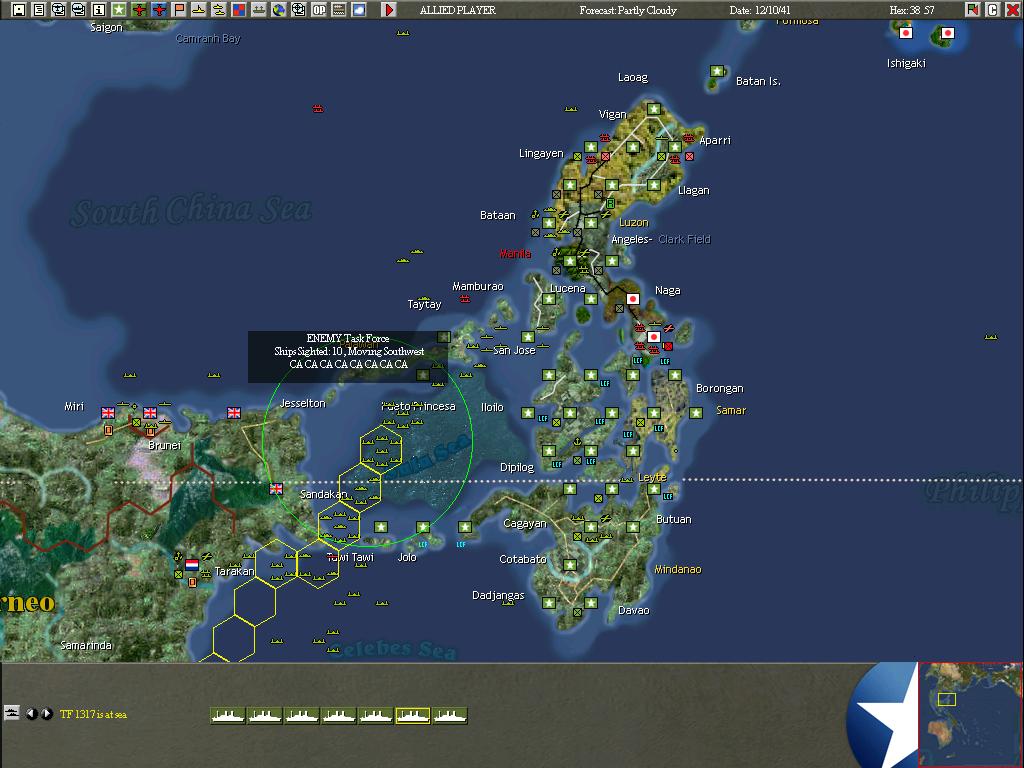
Task: Click the task force ship icon beside arrows
Action: tap(11, 712)
